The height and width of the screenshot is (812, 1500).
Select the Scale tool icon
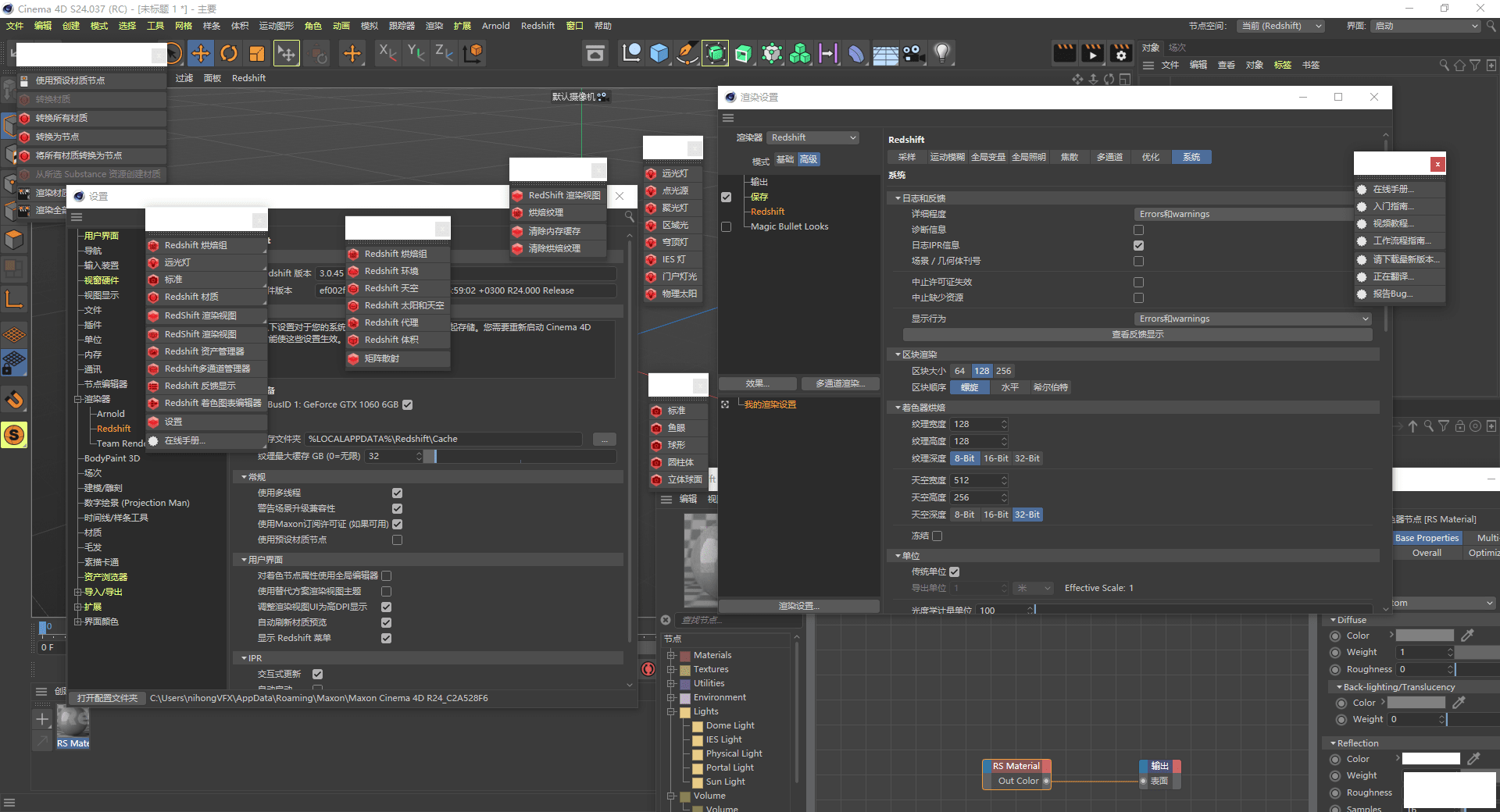pyautogui.click(x=257, y=53)
